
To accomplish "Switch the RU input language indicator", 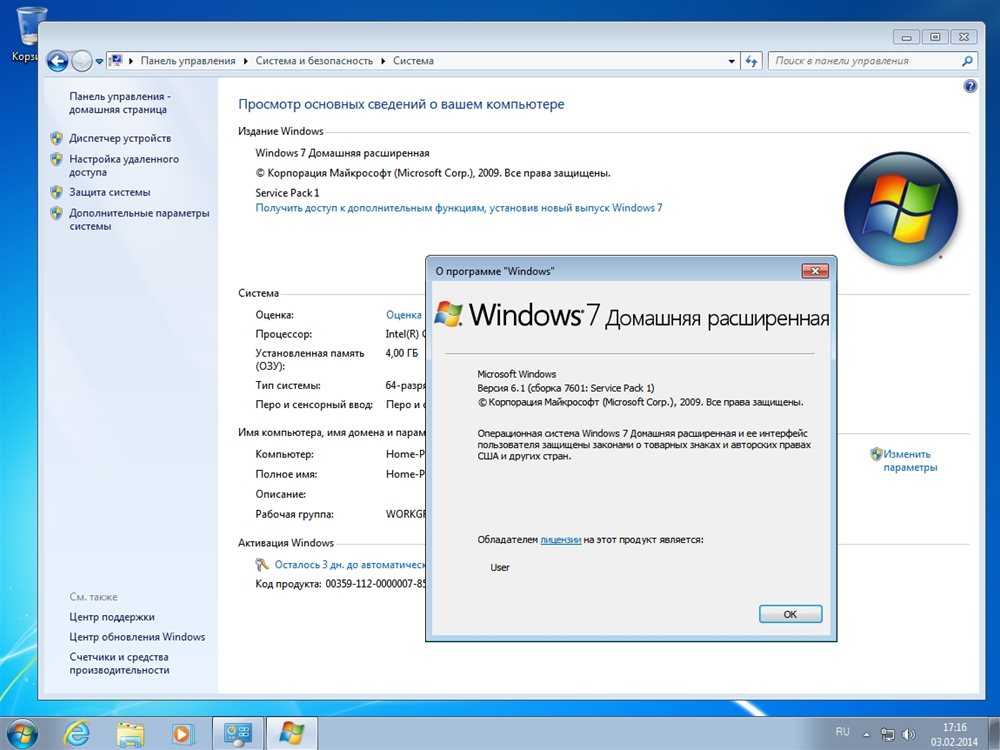I will point(842,733).
